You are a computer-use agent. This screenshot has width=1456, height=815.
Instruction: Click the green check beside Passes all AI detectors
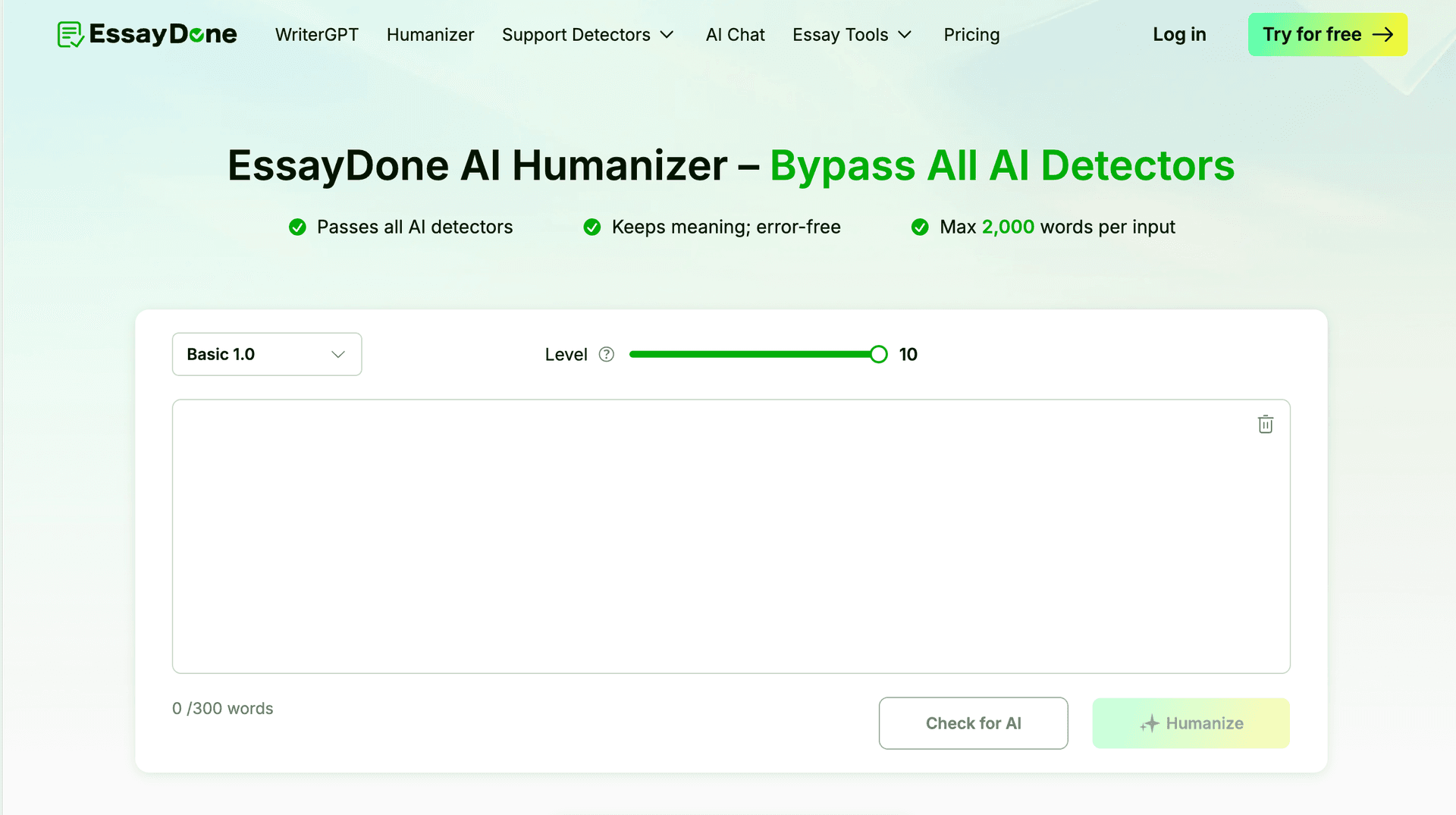(297, 227)
